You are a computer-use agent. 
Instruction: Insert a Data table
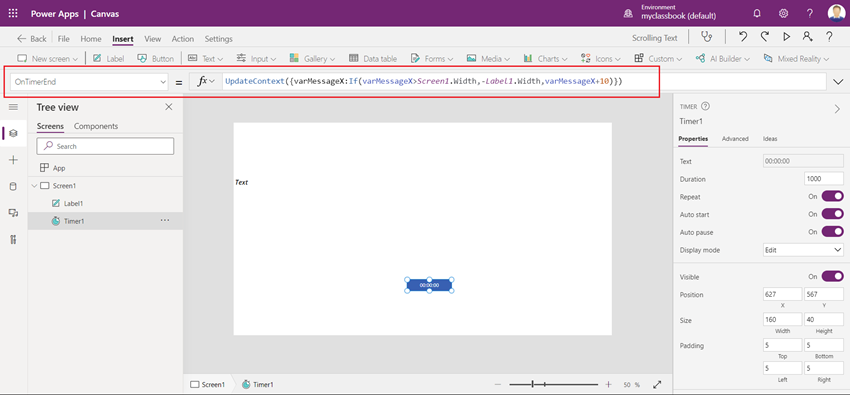click(x=373, y=59)
